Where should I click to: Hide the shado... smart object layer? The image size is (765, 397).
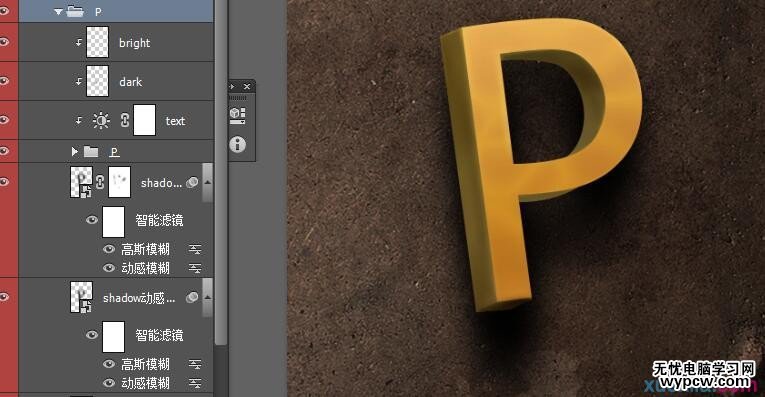click(5, 182)
